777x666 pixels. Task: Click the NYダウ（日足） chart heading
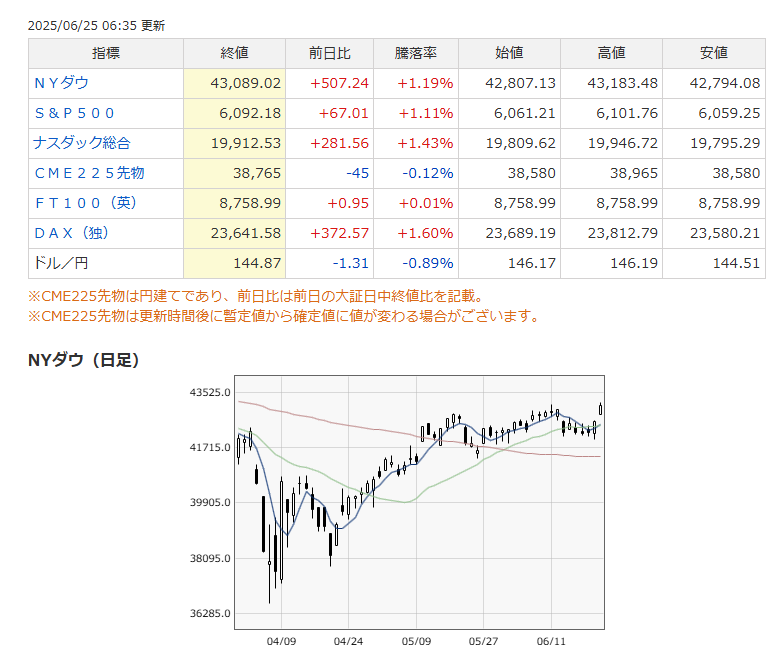[x=83, y=360]
